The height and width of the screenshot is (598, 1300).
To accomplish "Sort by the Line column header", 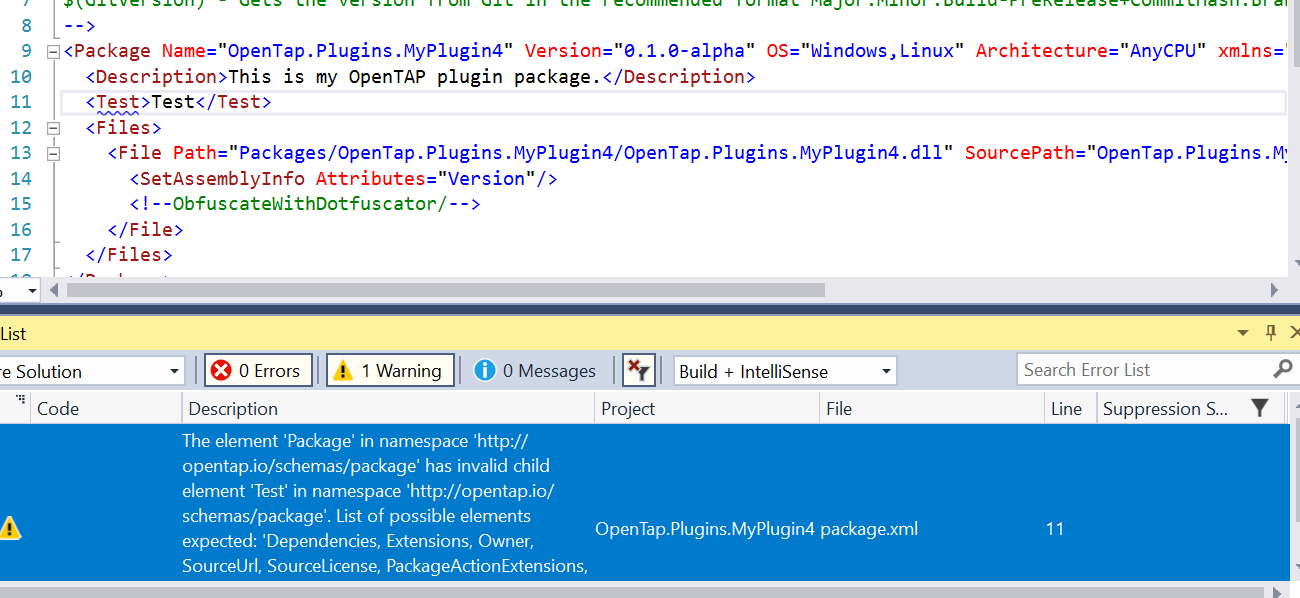I will coord(1065,408).
